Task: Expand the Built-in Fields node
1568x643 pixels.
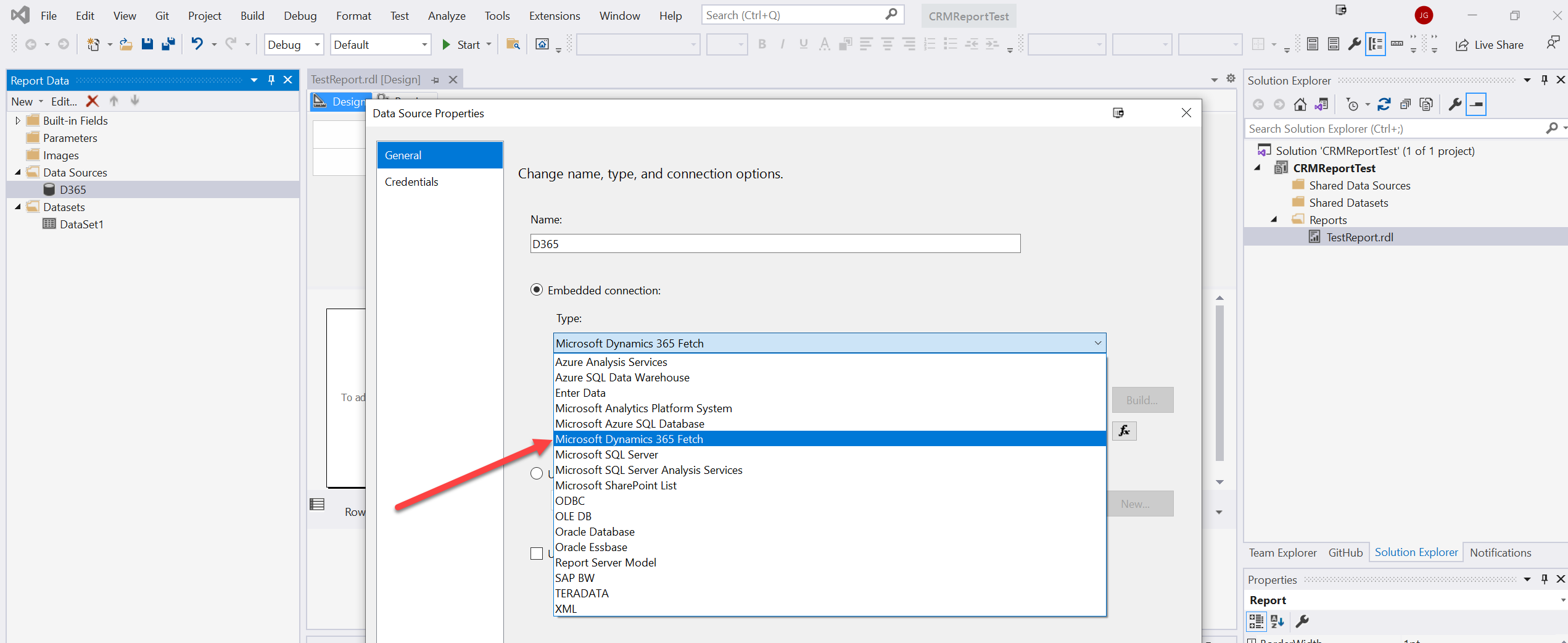Action: coord(18,121)
